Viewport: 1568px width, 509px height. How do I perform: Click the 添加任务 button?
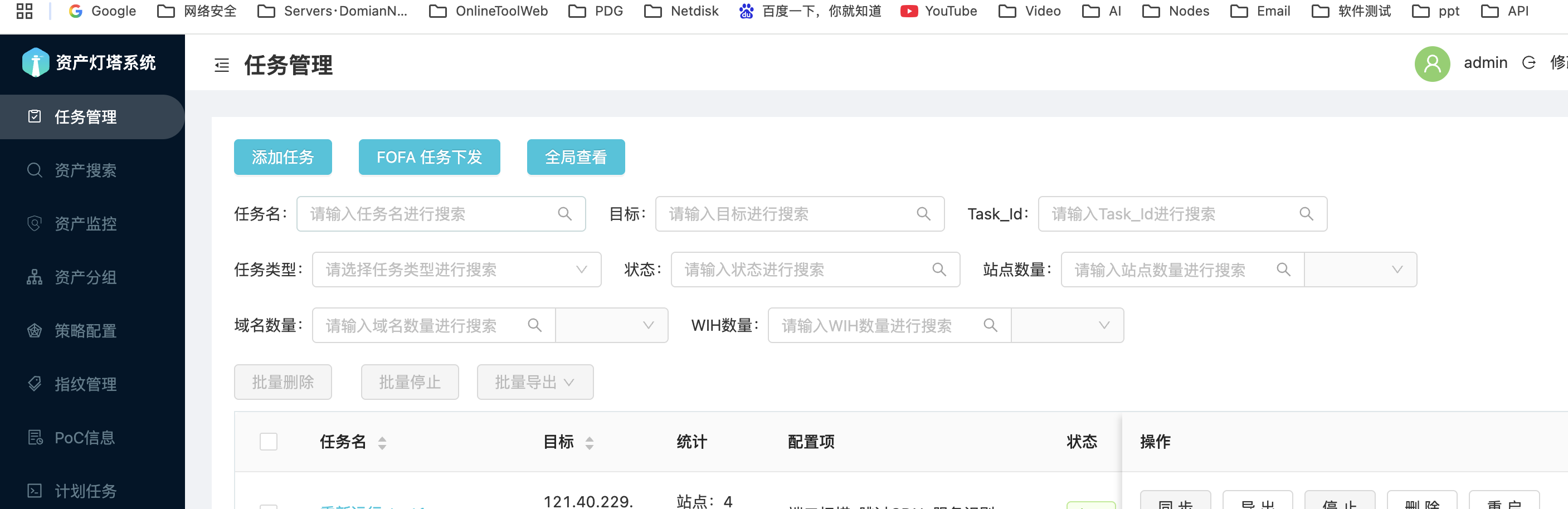[283, 158]
